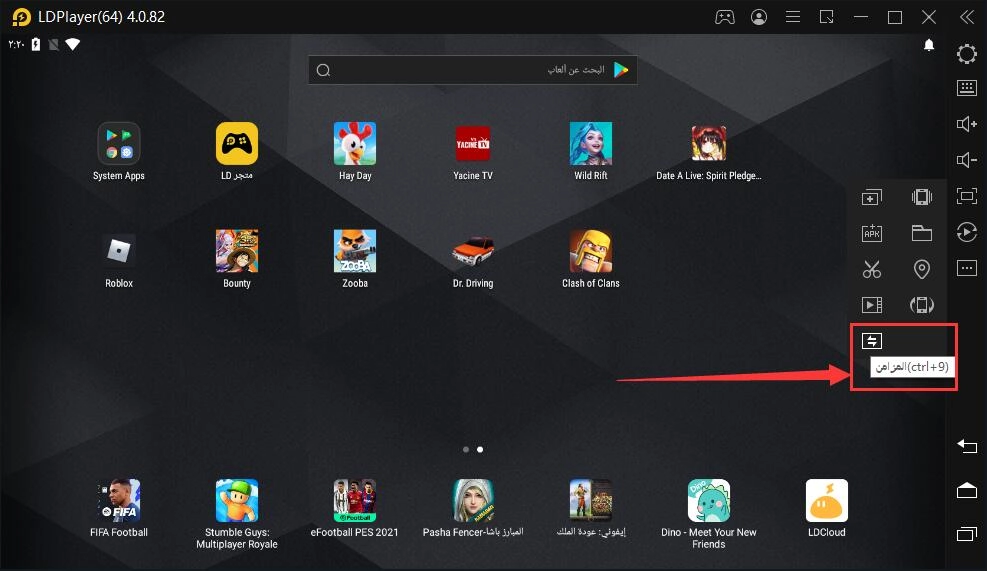The height and width of the screenshot is (571, 987).
Task: Switch to first home screen page dot
Action: [x=466, y=449]
